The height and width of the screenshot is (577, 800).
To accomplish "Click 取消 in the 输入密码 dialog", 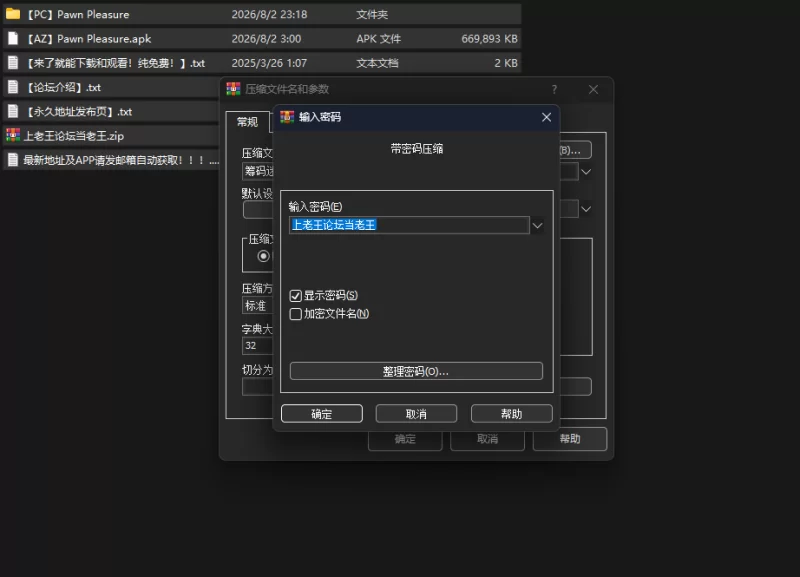I will [x=416, y=414].
